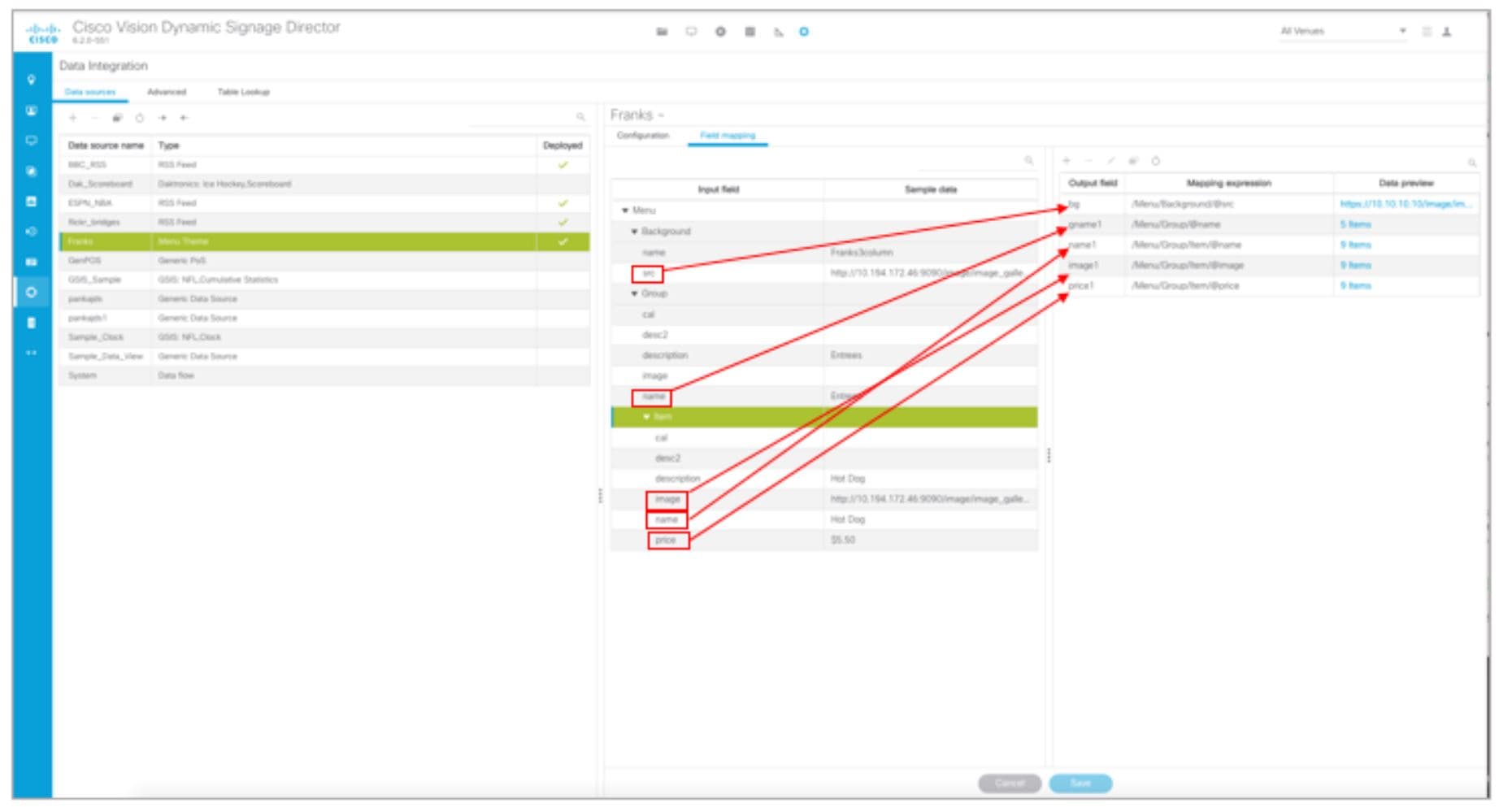Screen dimensions: 1499x812
Task: Remove an output field with the minus icon
Action: point(1088,161)
